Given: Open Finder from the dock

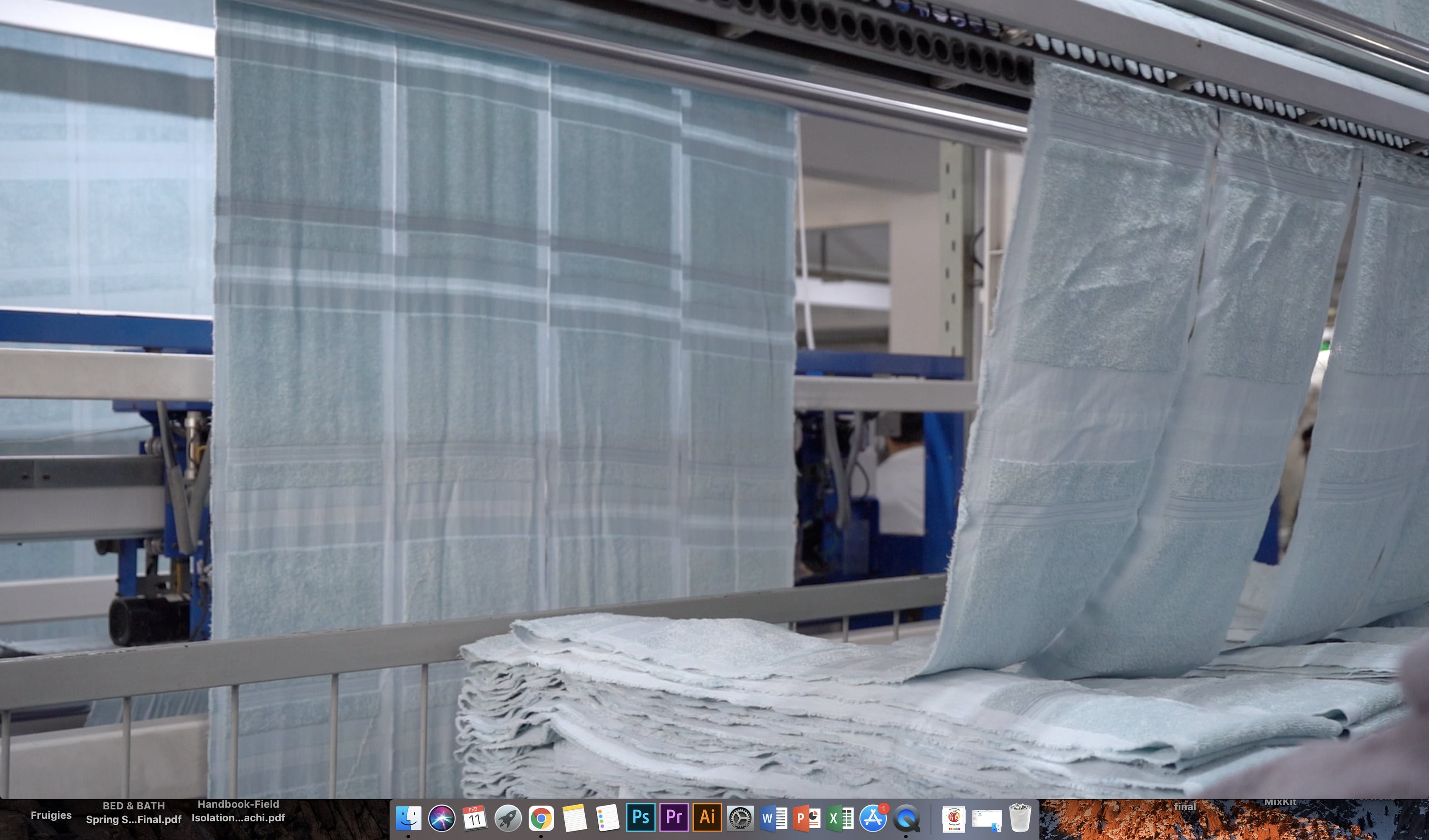Looking at the screenshot, I should [x=408, y=818].
